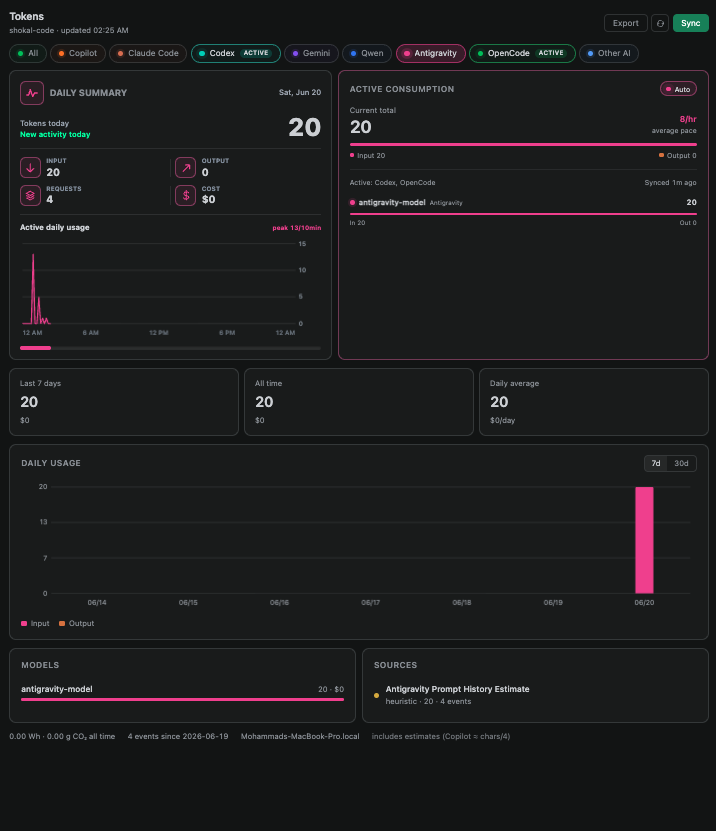This screenshot has height=831, width=716.
Task: Select the Claude Code filter chip
Action: click(148, 54)
